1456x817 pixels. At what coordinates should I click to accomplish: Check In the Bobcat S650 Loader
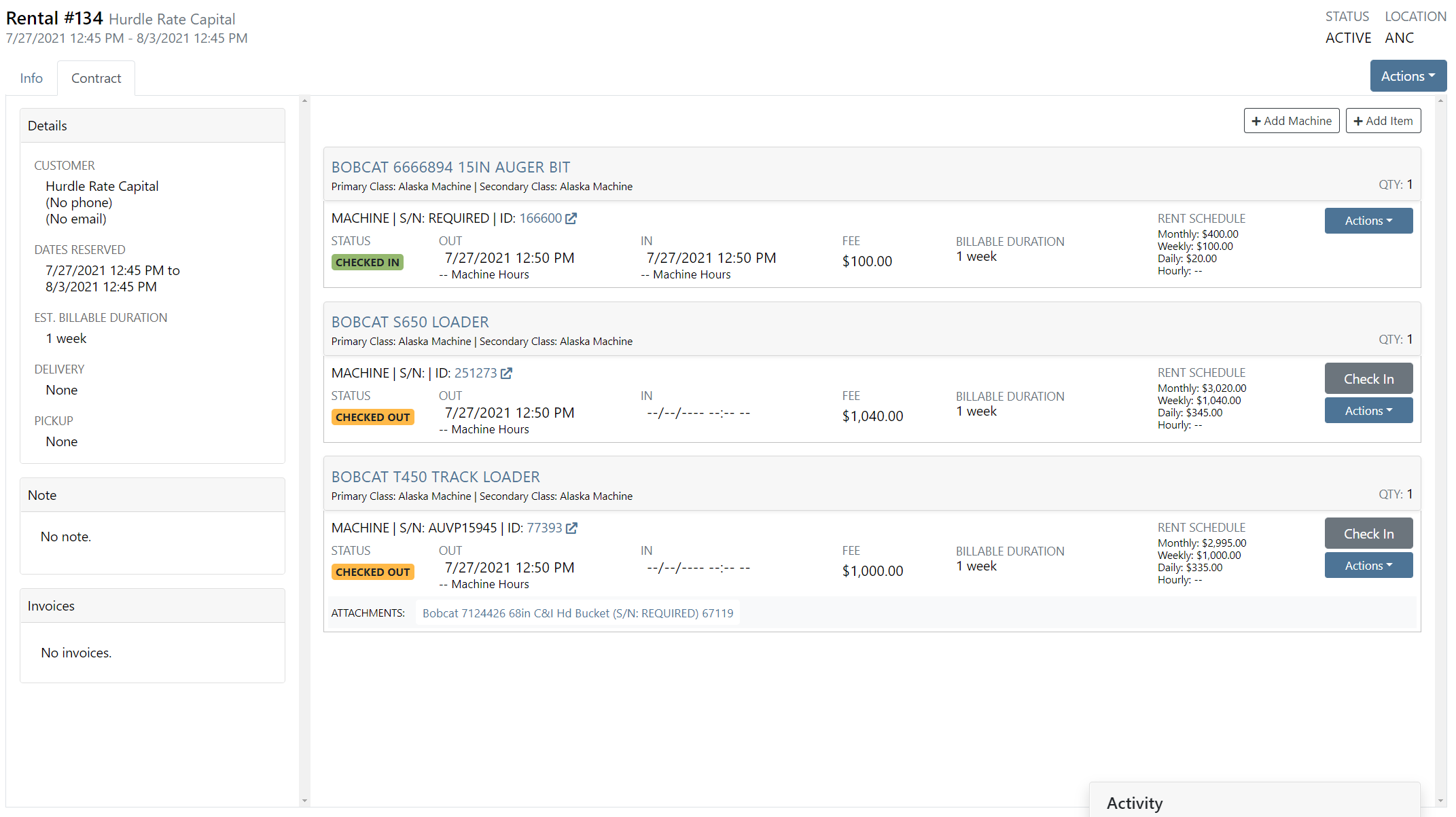tap(1368, 379)
